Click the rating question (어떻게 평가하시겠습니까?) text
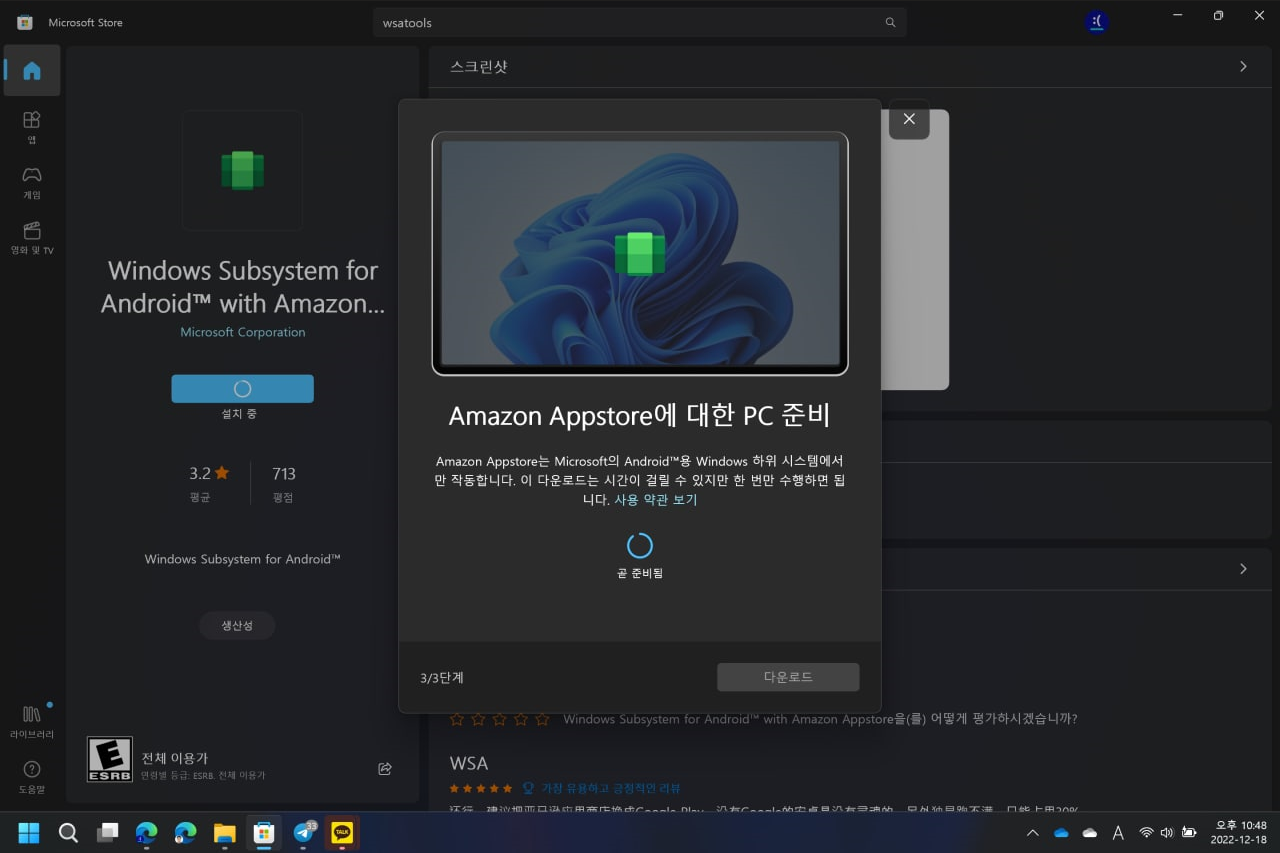This screenshot has height=853, width=1280. tap(820, 719)
